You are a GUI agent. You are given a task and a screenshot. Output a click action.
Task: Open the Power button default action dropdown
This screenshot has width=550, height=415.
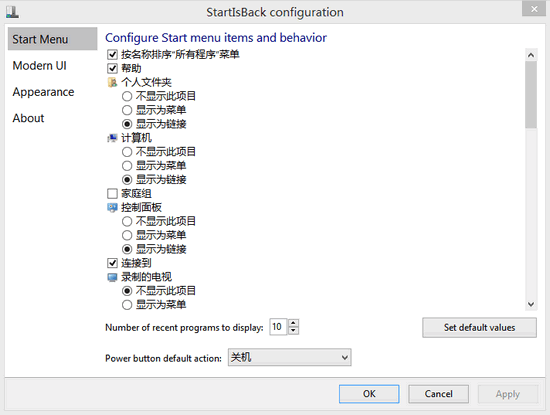coord(290,357)
